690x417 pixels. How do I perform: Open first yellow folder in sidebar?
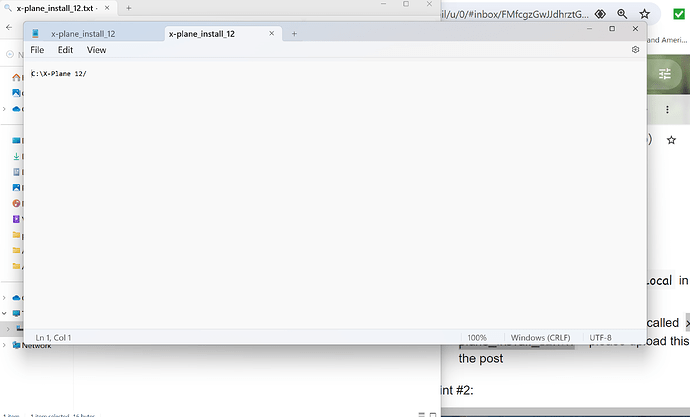click(16, 235)
